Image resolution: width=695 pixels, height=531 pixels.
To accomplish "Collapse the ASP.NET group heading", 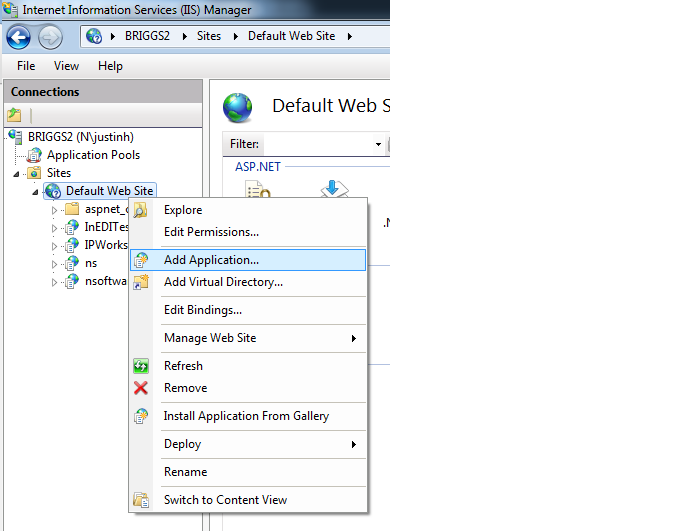I will 258,167.
